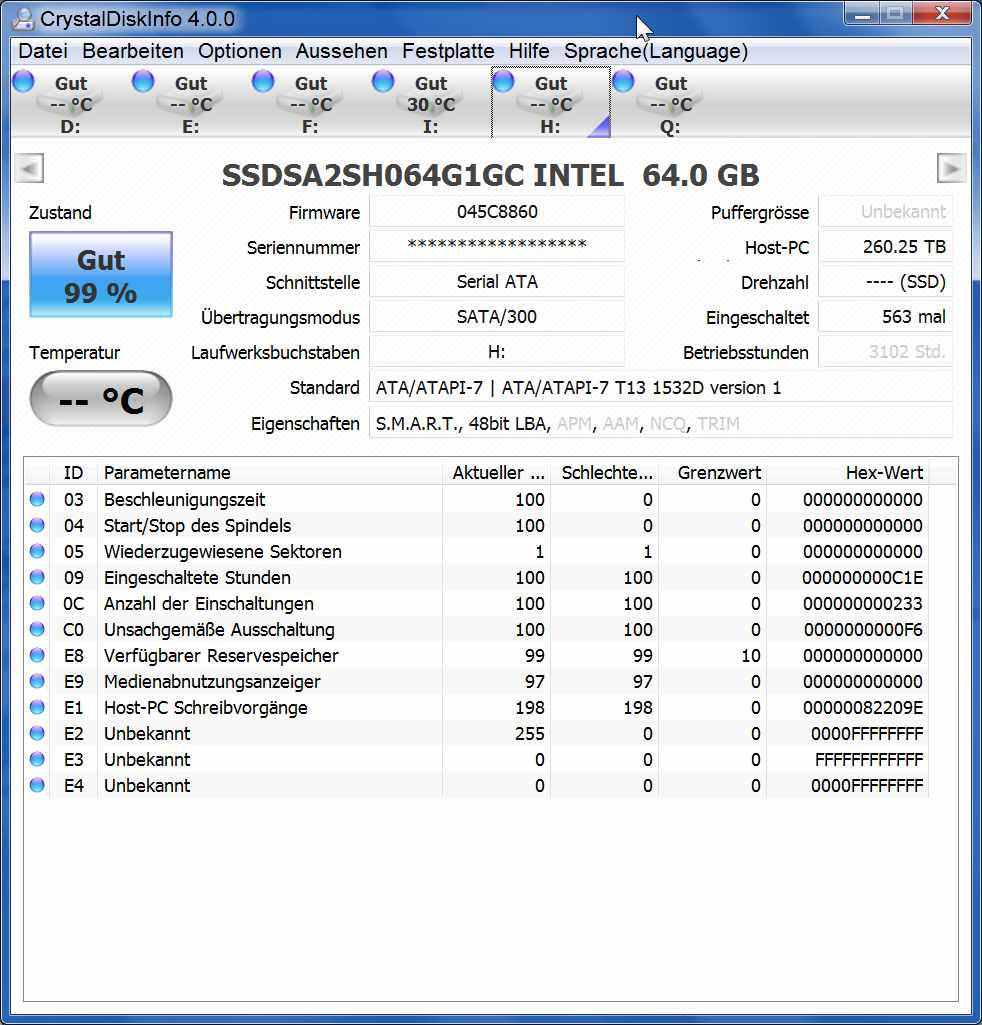
Task: Click the status orb for attribute 05
Action: click(37, 551)
